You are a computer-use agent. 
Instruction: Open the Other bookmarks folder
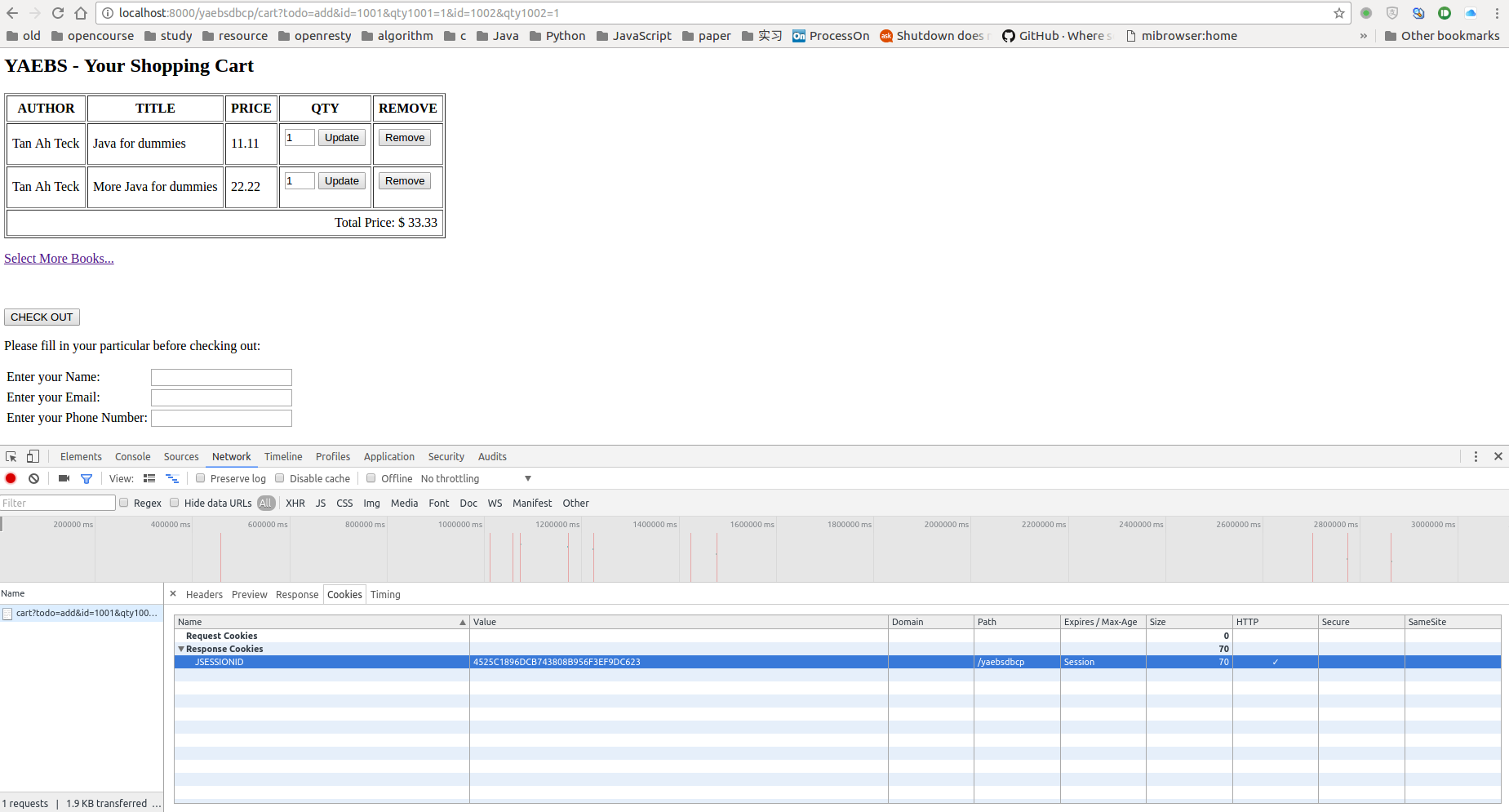(1442, 36)
